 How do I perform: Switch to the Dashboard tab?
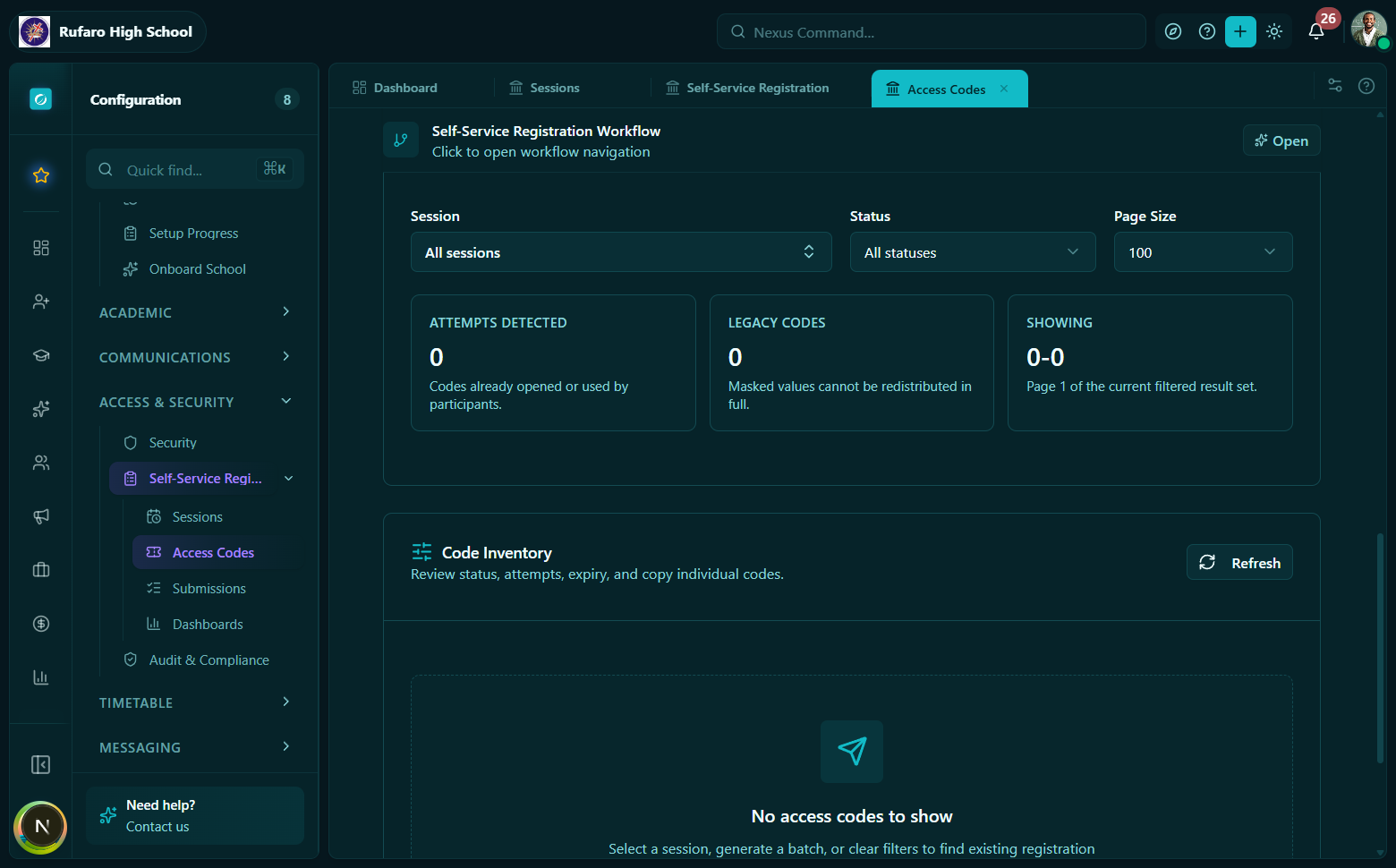tap(395, 88)
